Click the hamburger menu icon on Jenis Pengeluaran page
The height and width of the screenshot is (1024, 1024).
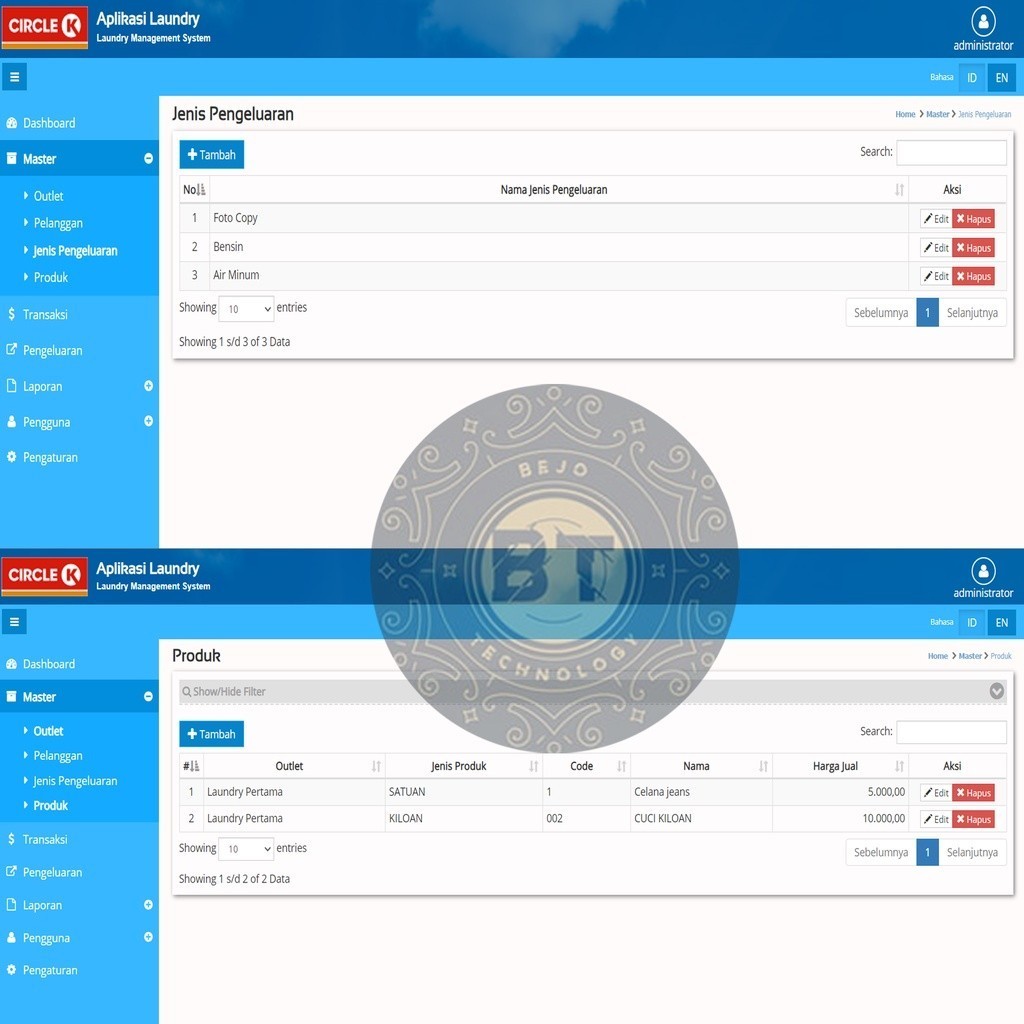pos(14,77)
